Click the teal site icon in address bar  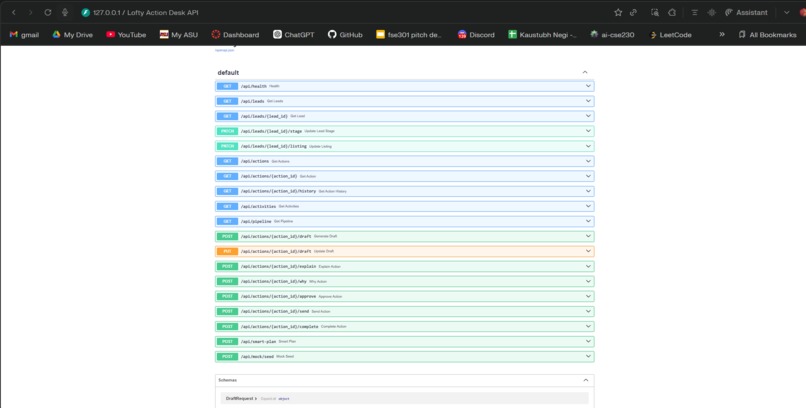tap(85, 12)
